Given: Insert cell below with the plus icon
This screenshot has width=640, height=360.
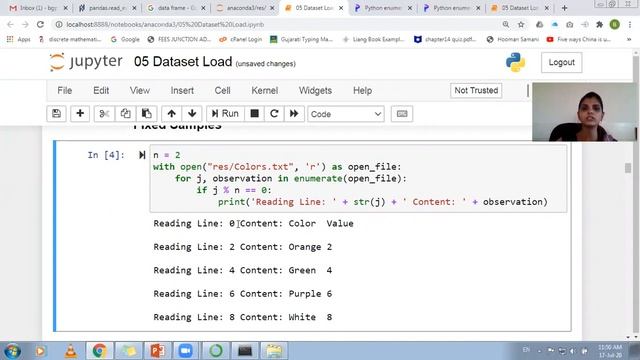Looking at the screenshot, I should coord(80,114).
